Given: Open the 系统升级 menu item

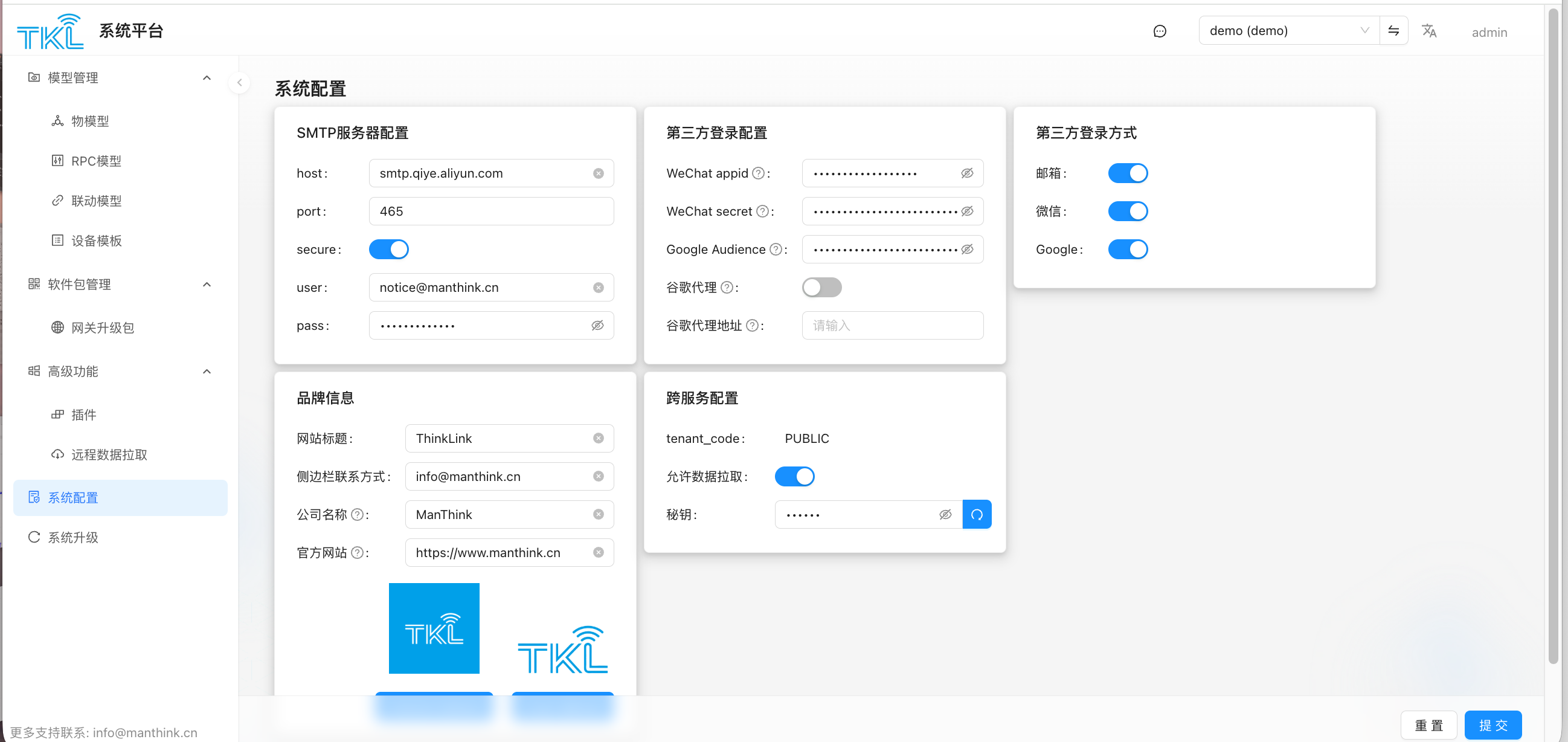Looking at the screenshot, I should pyautogui.click(x=121, y=538).
